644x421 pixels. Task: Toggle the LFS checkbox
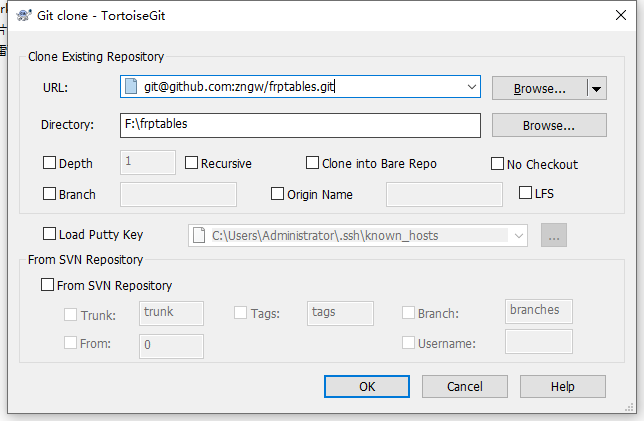526,193
